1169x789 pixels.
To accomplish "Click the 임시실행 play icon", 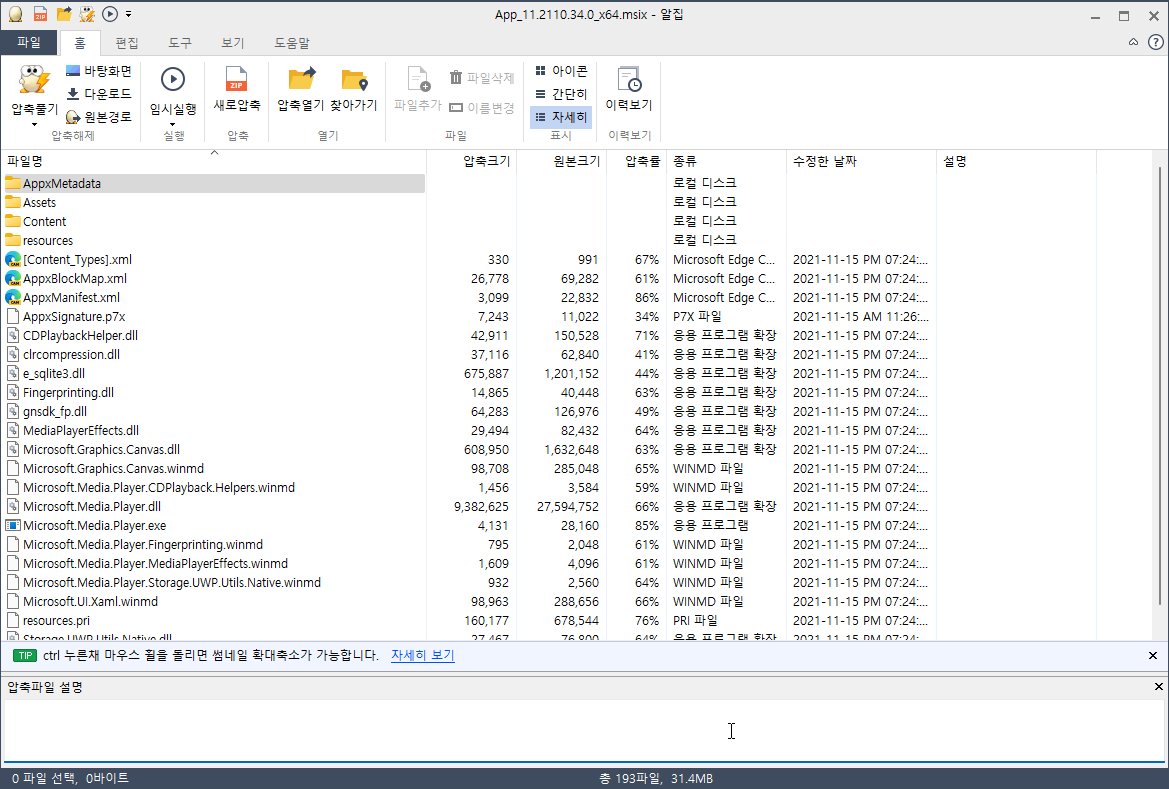I will click(173, 79).
